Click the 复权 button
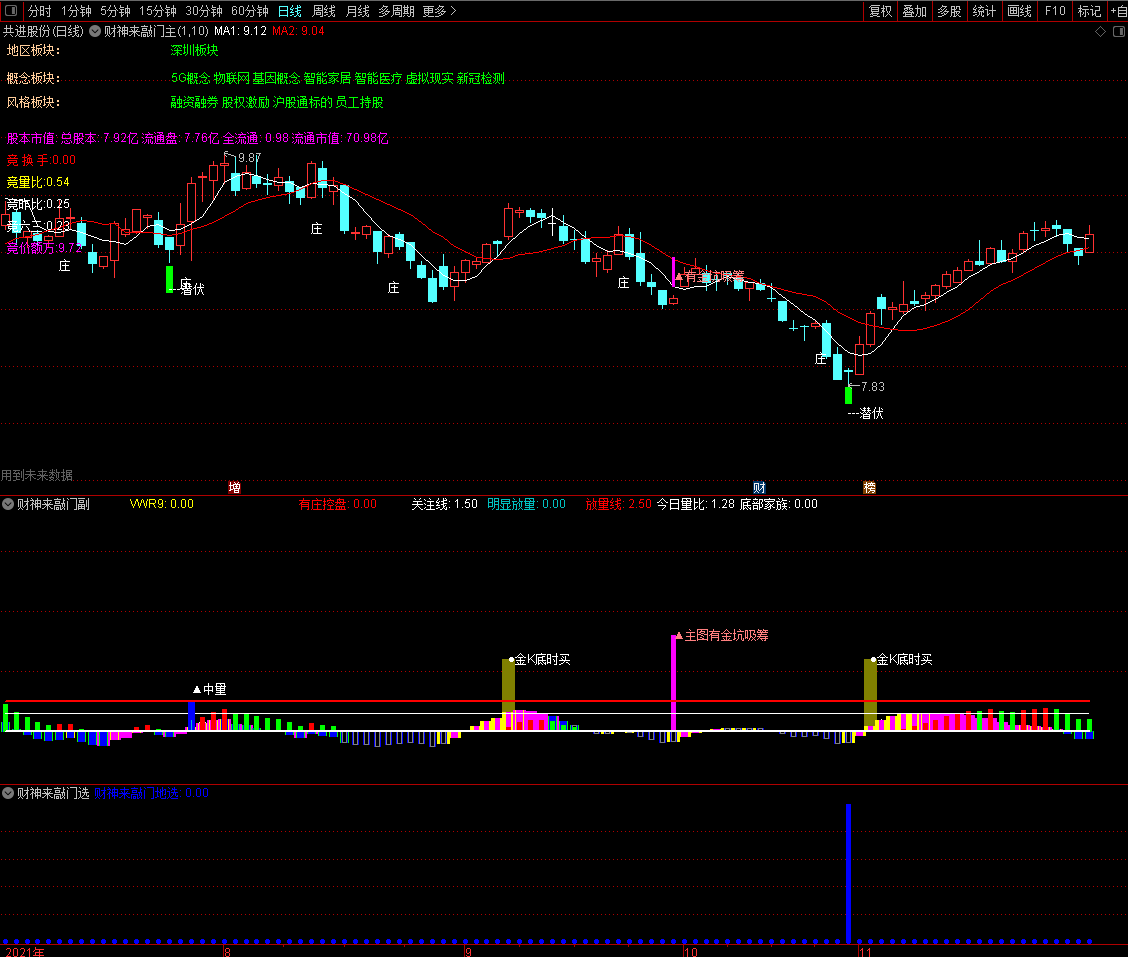Viewport: 1128px width, 957px height. coord(880,11)
